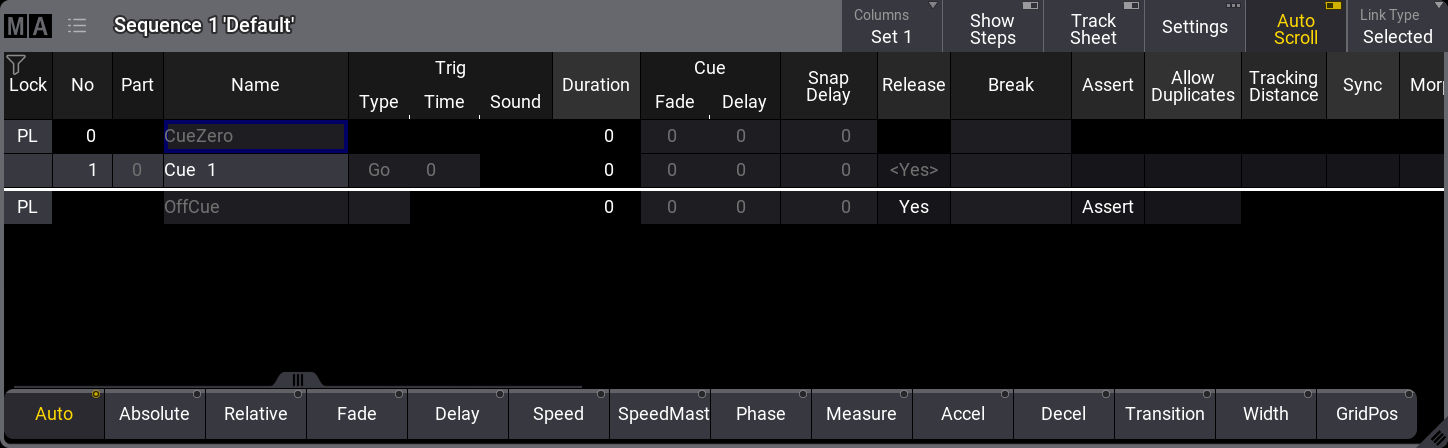The image size is (1448, 448).
Task: Select the Absolute layer tab
Action: [x=154, y=414]
